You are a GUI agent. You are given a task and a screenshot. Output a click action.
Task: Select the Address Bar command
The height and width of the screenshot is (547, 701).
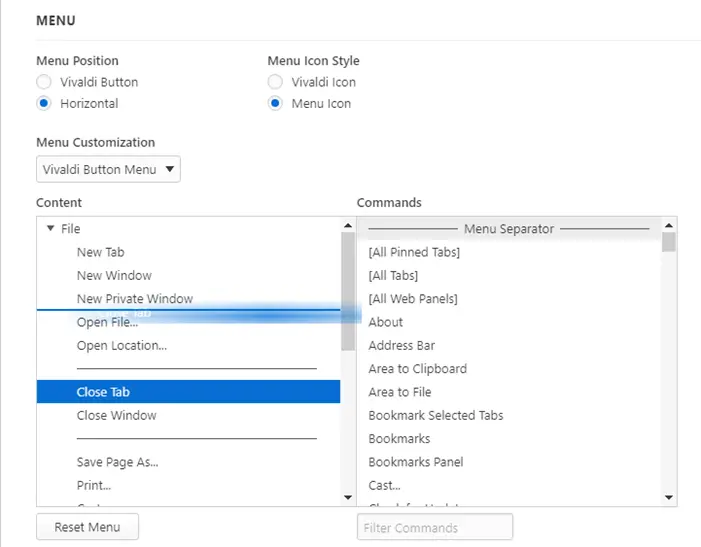tap(509, 345)
